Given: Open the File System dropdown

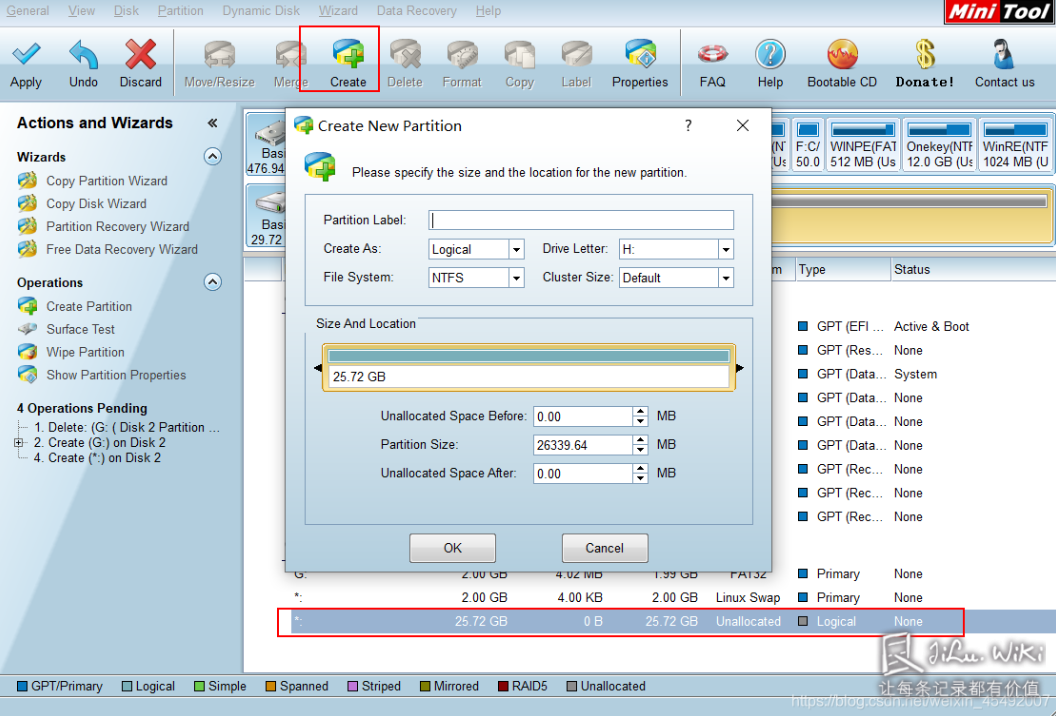Looking at the screenshot, I should pyautogui.click(x=516, y=278).
